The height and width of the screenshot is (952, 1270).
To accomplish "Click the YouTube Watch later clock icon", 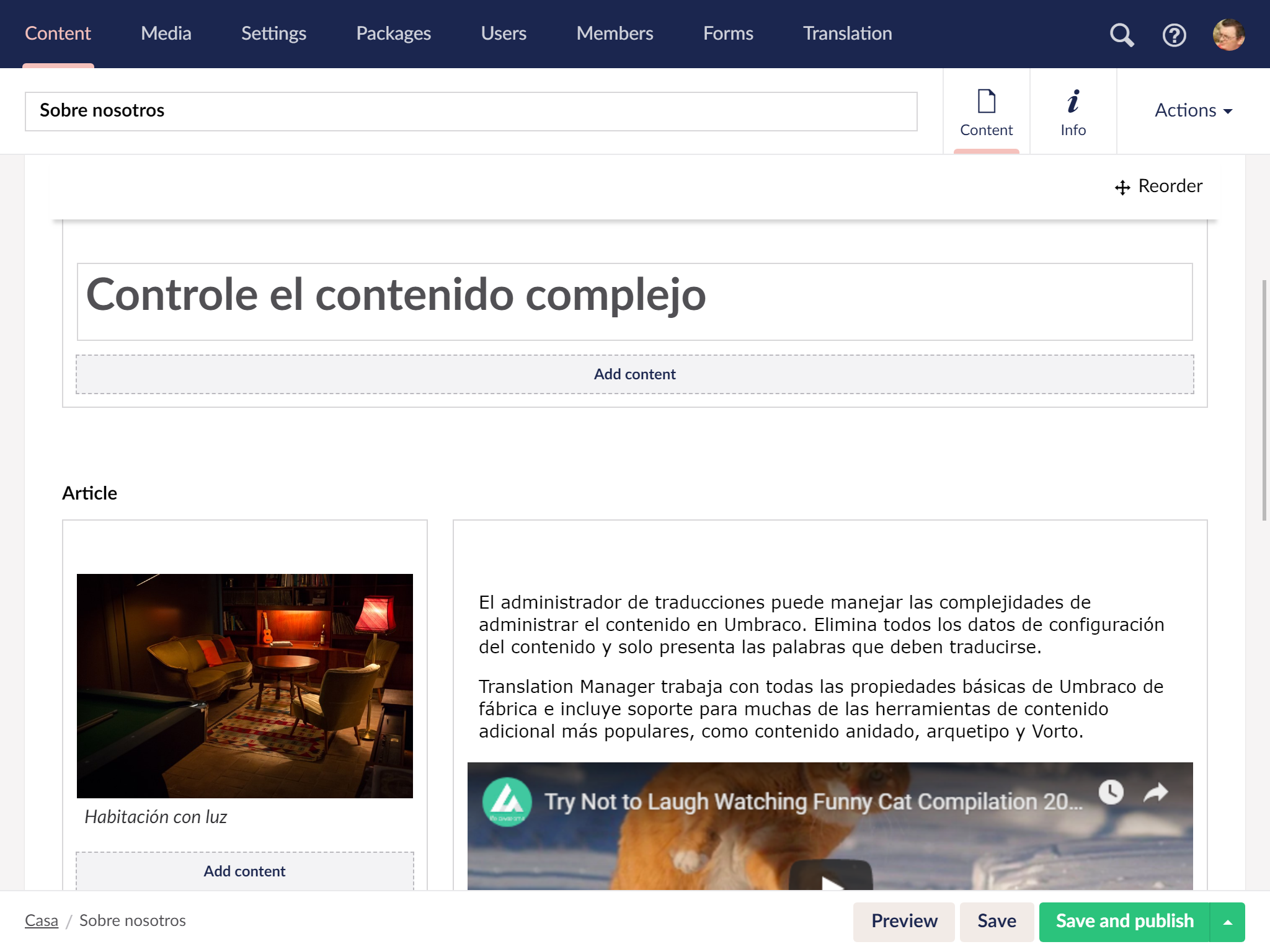I will 1111,792.
